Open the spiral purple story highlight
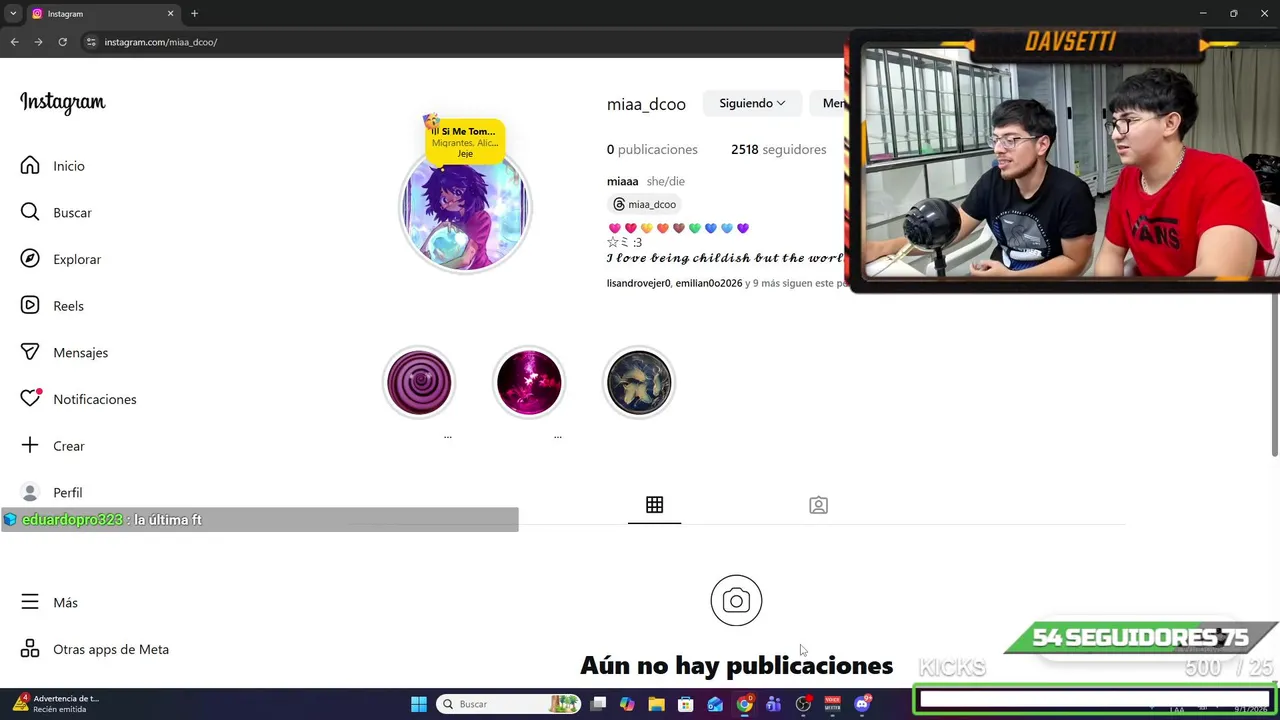Viewport: 1280px width, 720px height. (419, 382)
